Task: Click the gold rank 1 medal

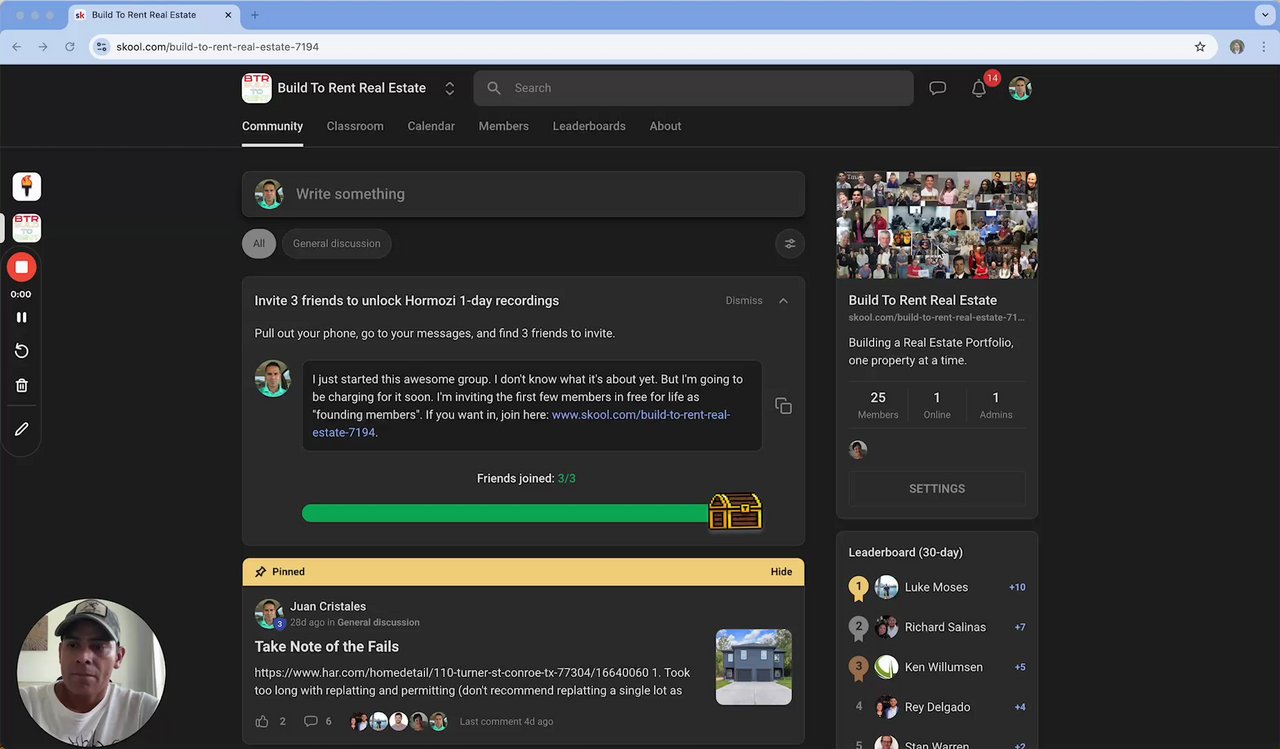Action: click(x=858, y=588)
